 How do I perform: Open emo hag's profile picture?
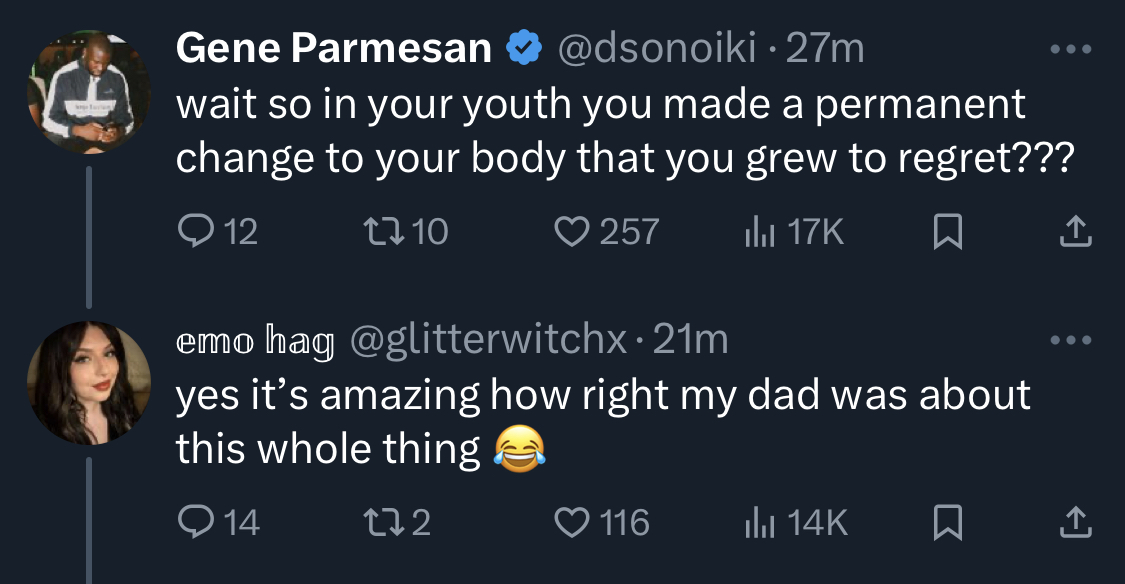(89, 383)
